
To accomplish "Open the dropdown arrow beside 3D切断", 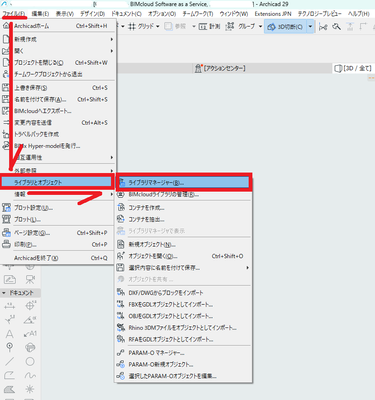I will coord(310,27).
